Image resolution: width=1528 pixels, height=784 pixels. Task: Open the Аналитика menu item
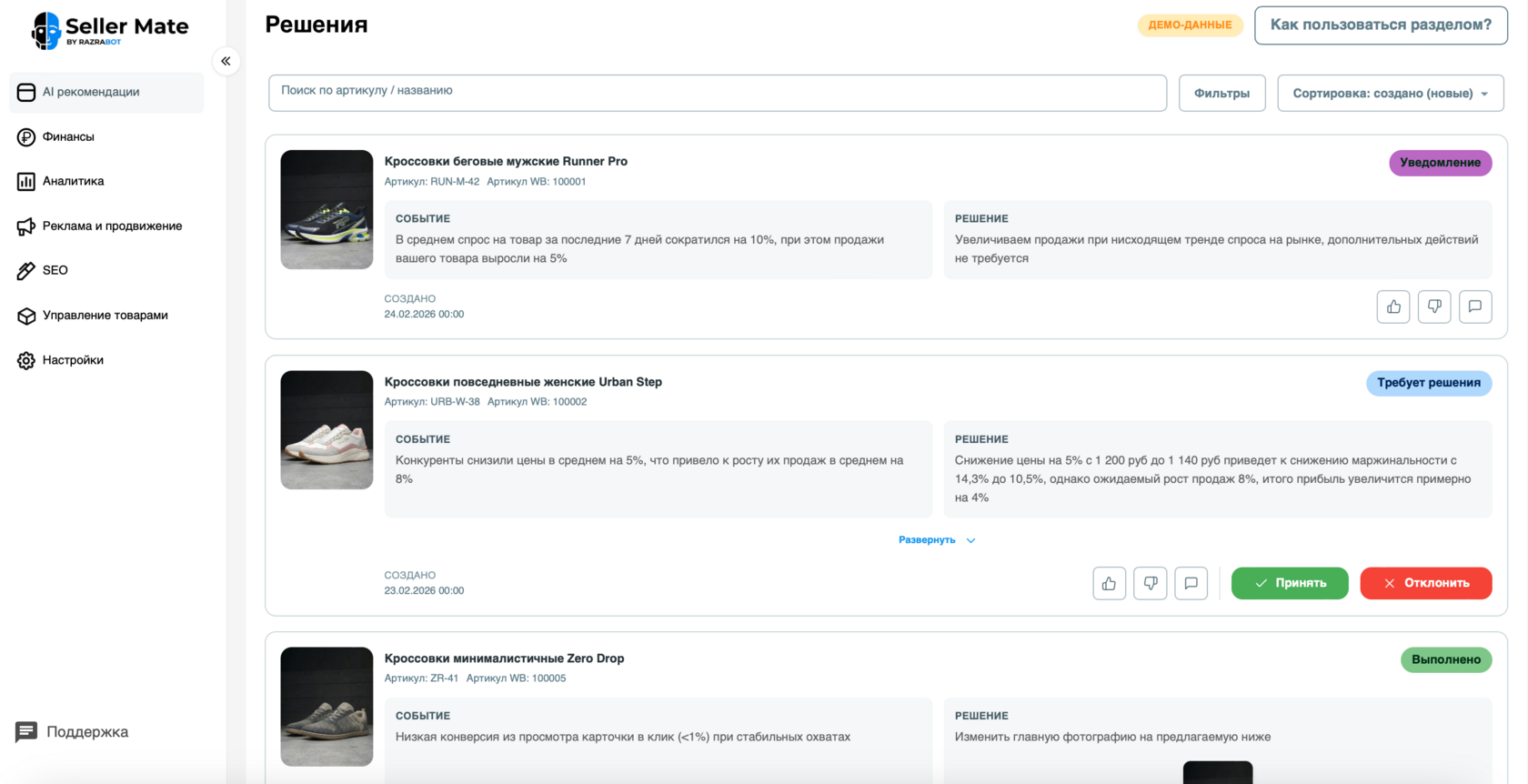pos(73,181)
